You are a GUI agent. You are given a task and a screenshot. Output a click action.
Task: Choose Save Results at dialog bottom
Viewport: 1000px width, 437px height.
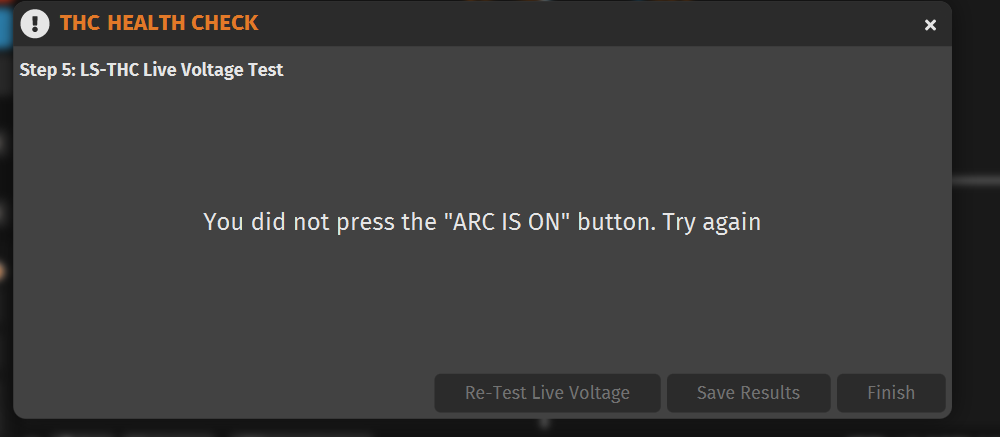pyautogui.click(x=748, y=392)
